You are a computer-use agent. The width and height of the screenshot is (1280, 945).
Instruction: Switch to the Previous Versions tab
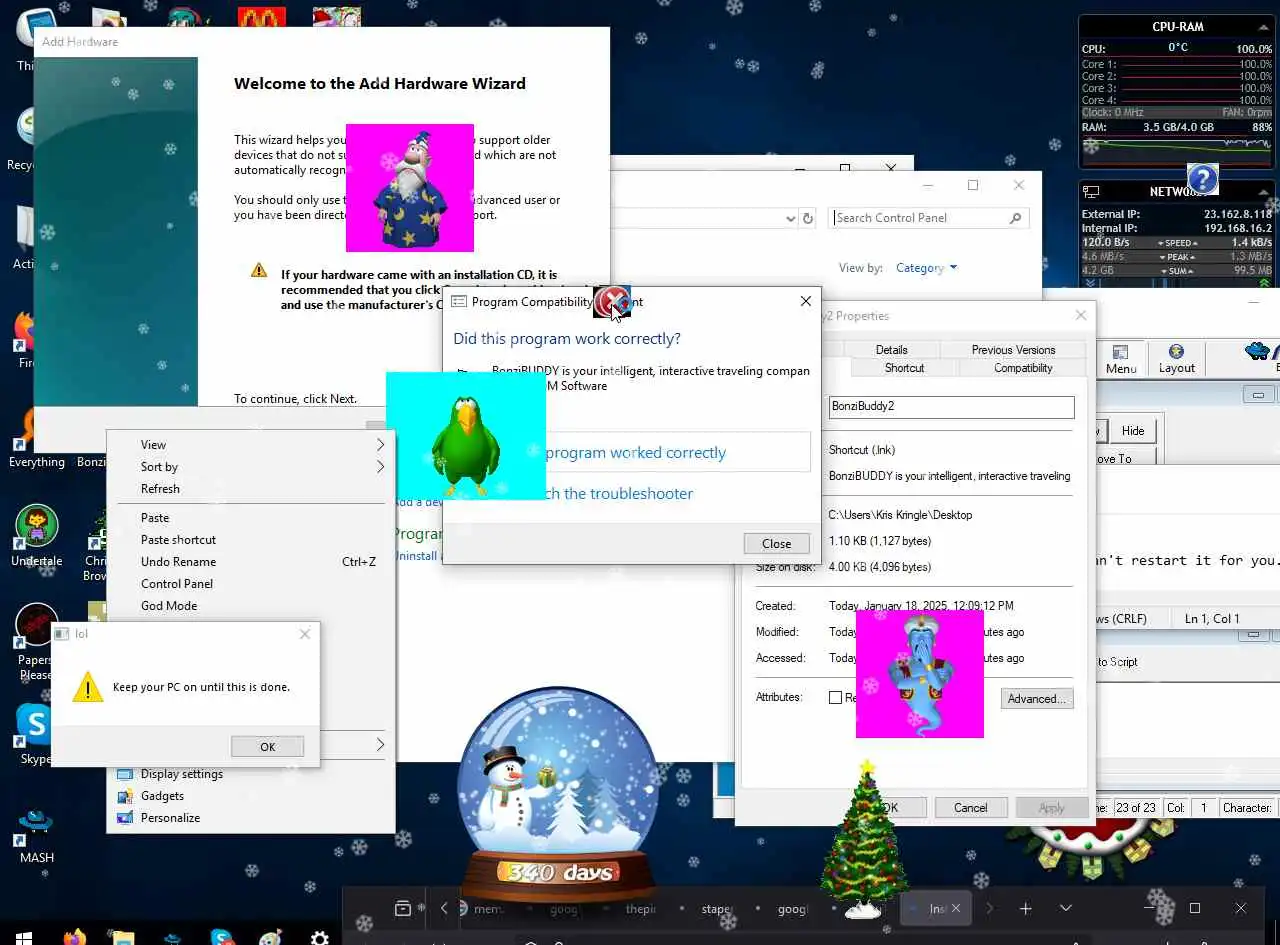coord(1013,350)
